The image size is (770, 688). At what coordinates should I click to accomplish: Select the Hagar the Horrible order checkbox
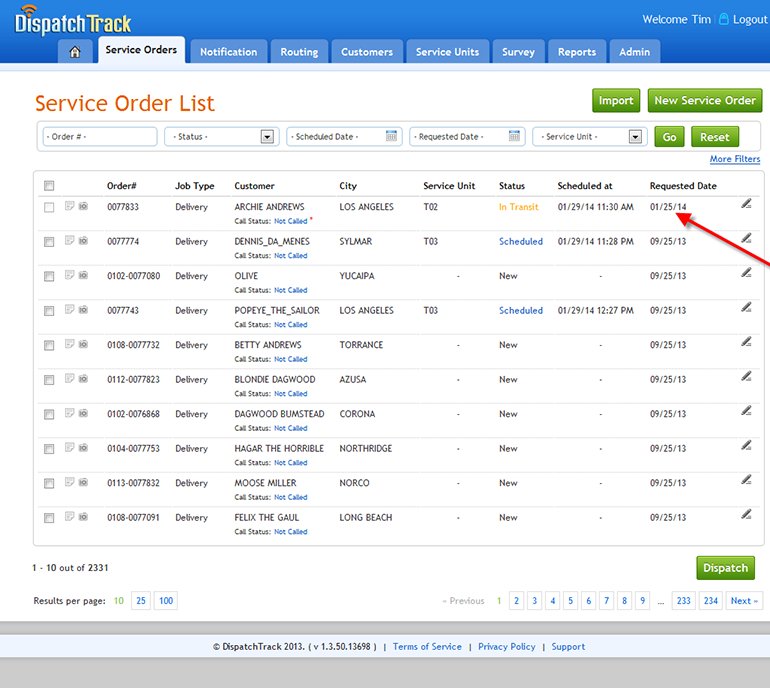click(49, 449)
